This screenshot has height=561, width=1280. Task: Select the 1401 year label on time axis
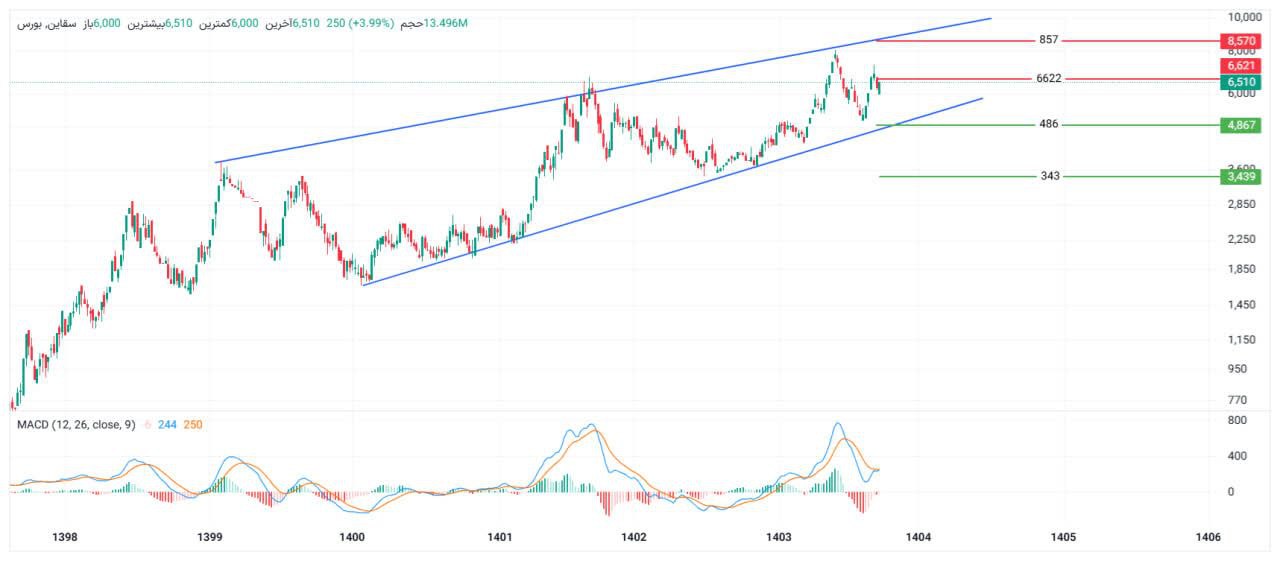(x=500, y=537)
